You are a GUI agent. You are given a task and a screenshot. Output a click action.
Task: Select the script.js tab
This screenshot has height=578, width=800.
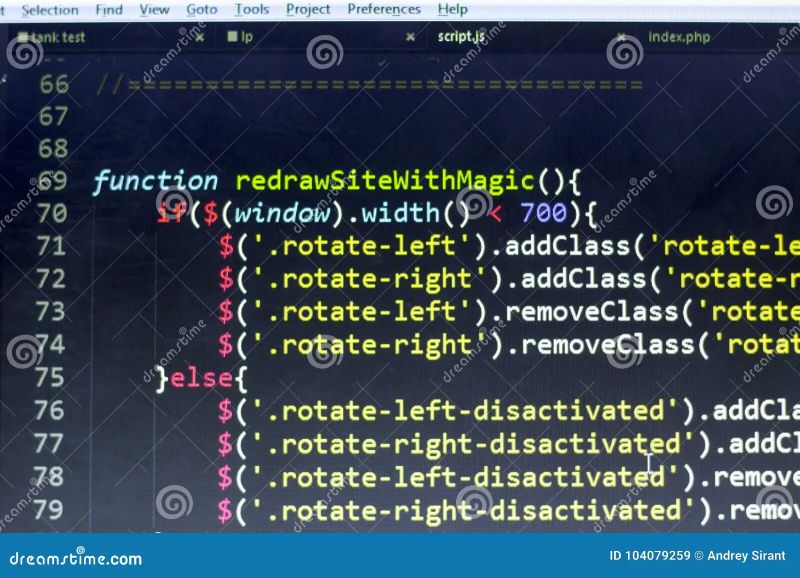point(461,37)
